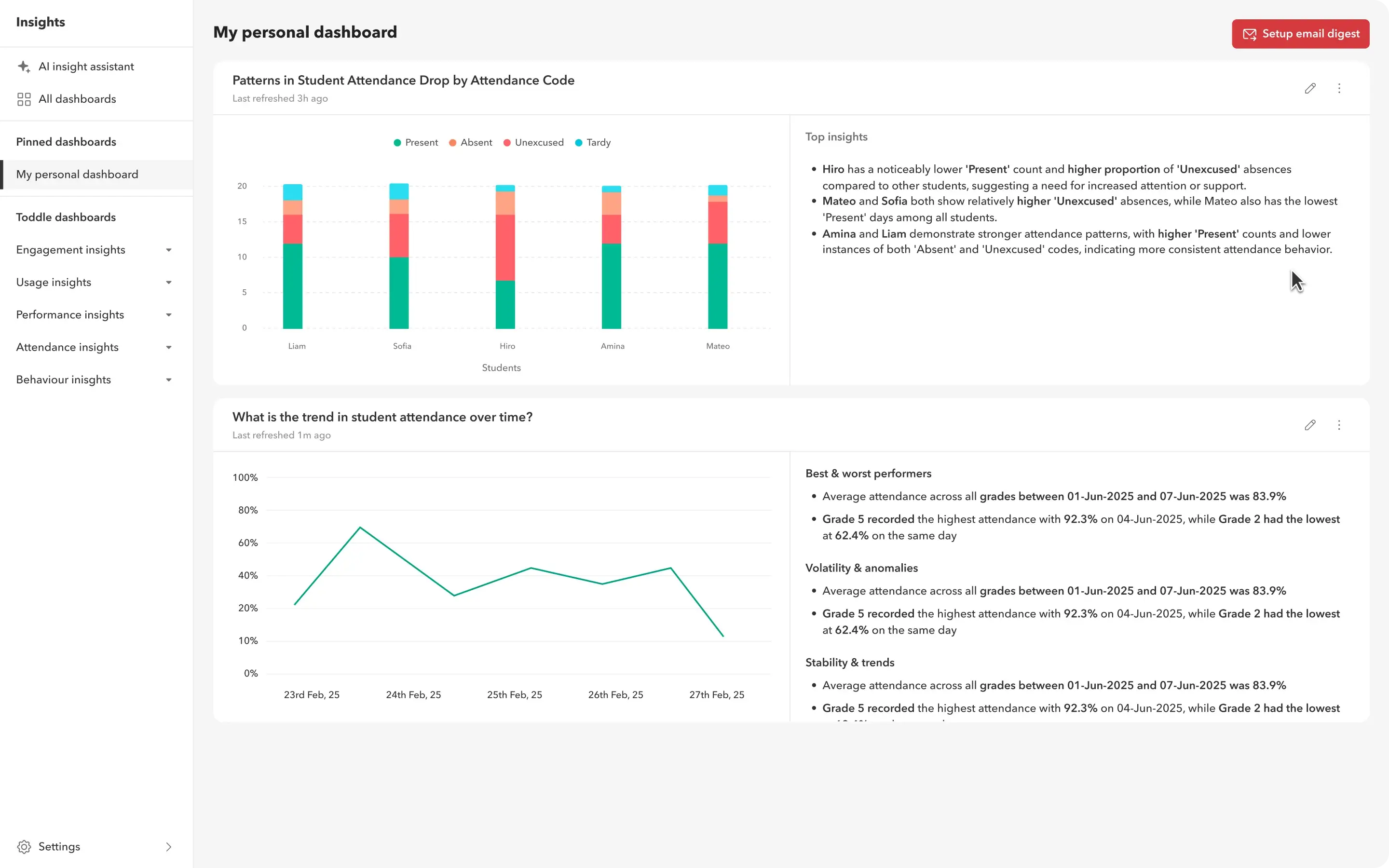Screen dimensions: 1389x868
Task: Click Amina's stacked bar in chart
Action: pos(611,257)
